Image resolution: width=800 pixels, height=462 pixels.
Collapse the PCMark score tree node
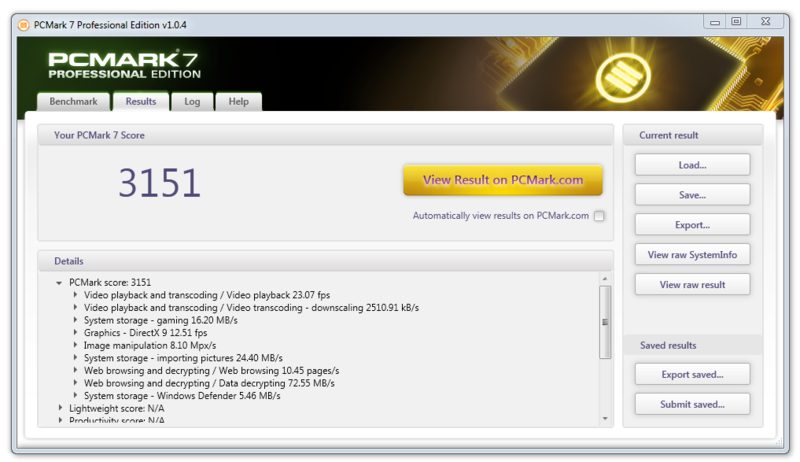tap(59, 283)
